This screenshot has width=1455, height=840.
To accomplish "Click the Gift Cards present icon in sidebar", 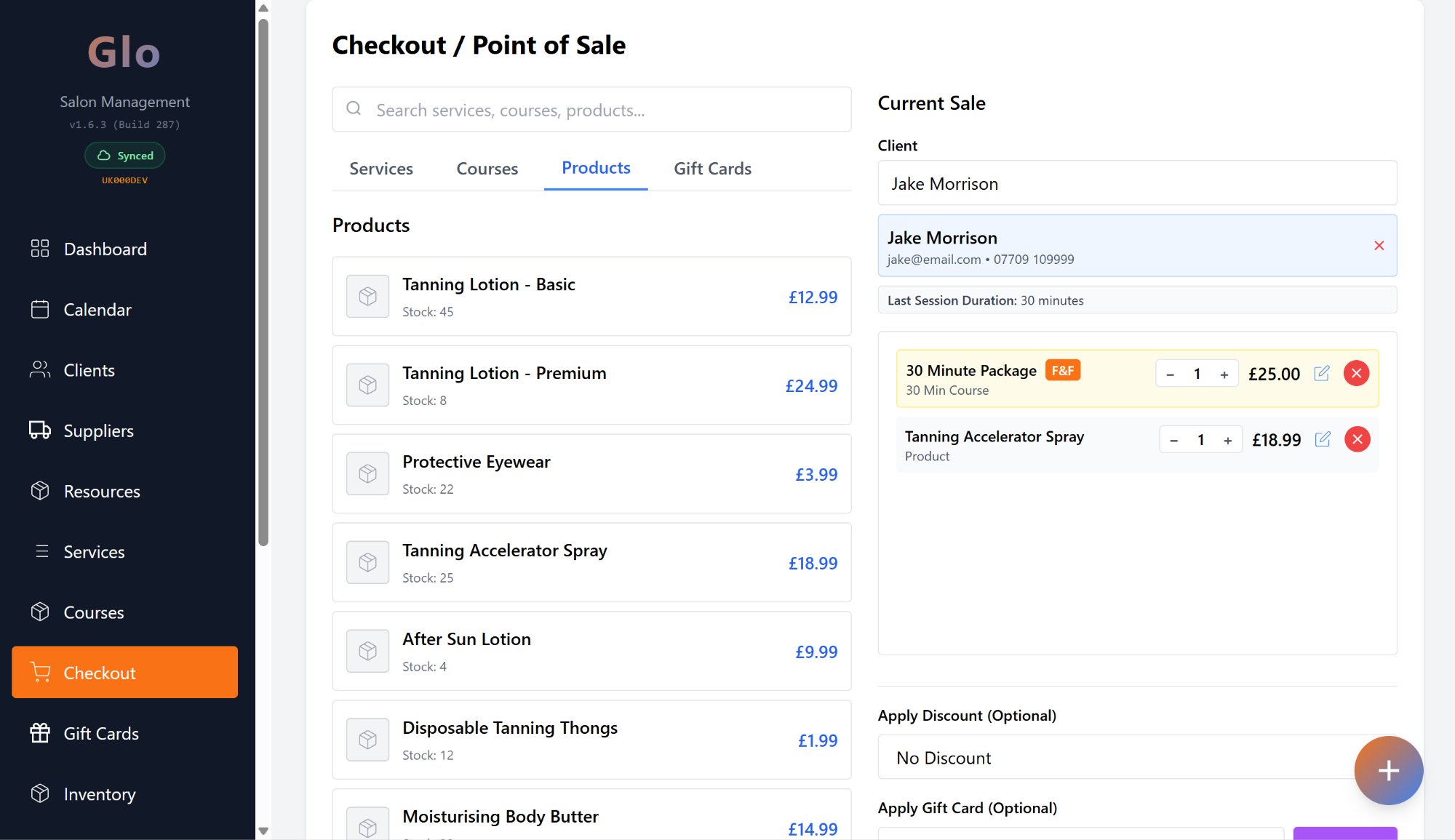I will pyautogui.click(x=40, y=733).
